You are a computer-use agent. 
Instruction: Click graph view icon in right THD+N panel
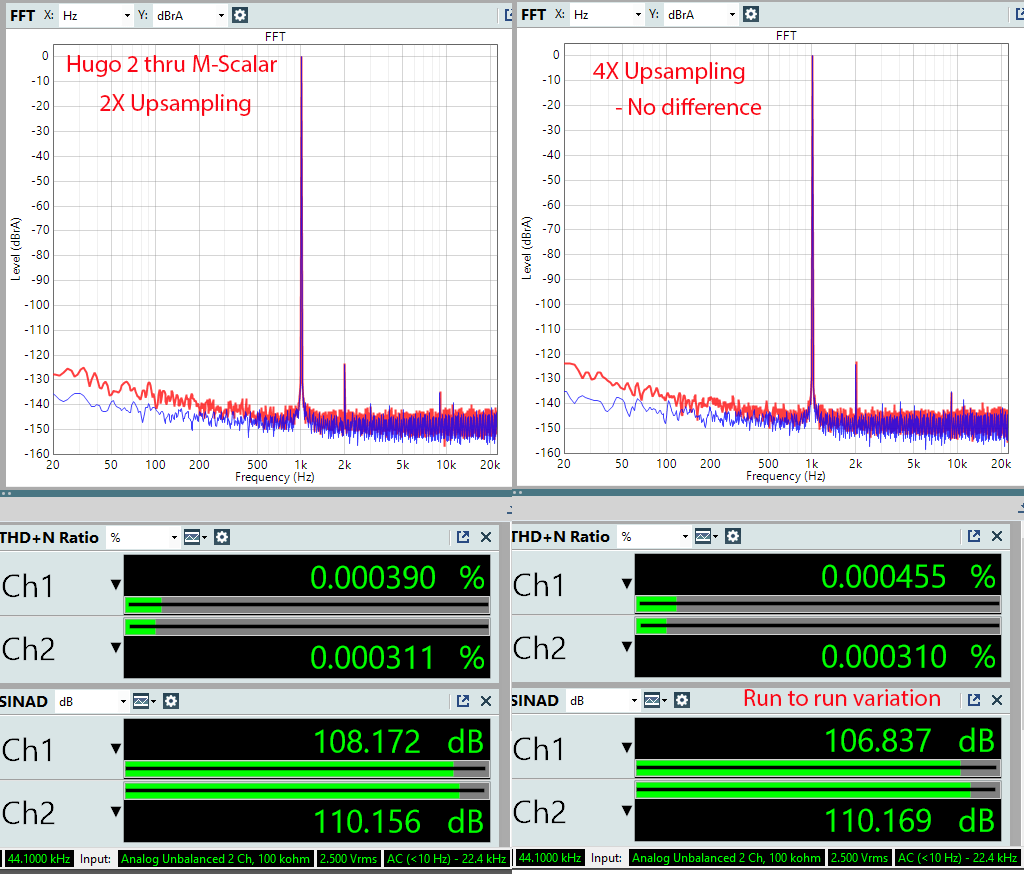(x=705, y=536)
